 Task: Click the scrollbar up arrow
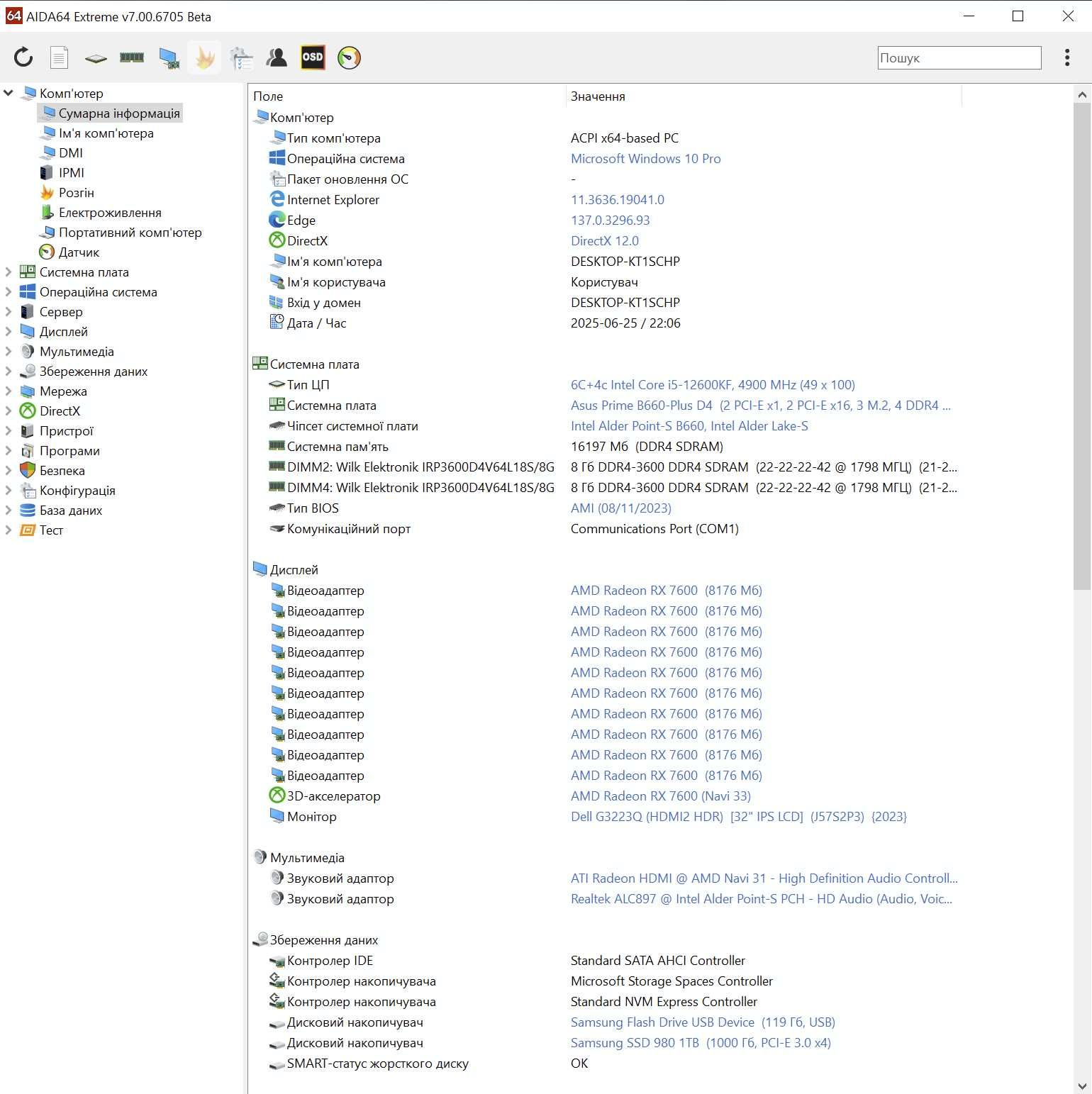point(1082,94)
